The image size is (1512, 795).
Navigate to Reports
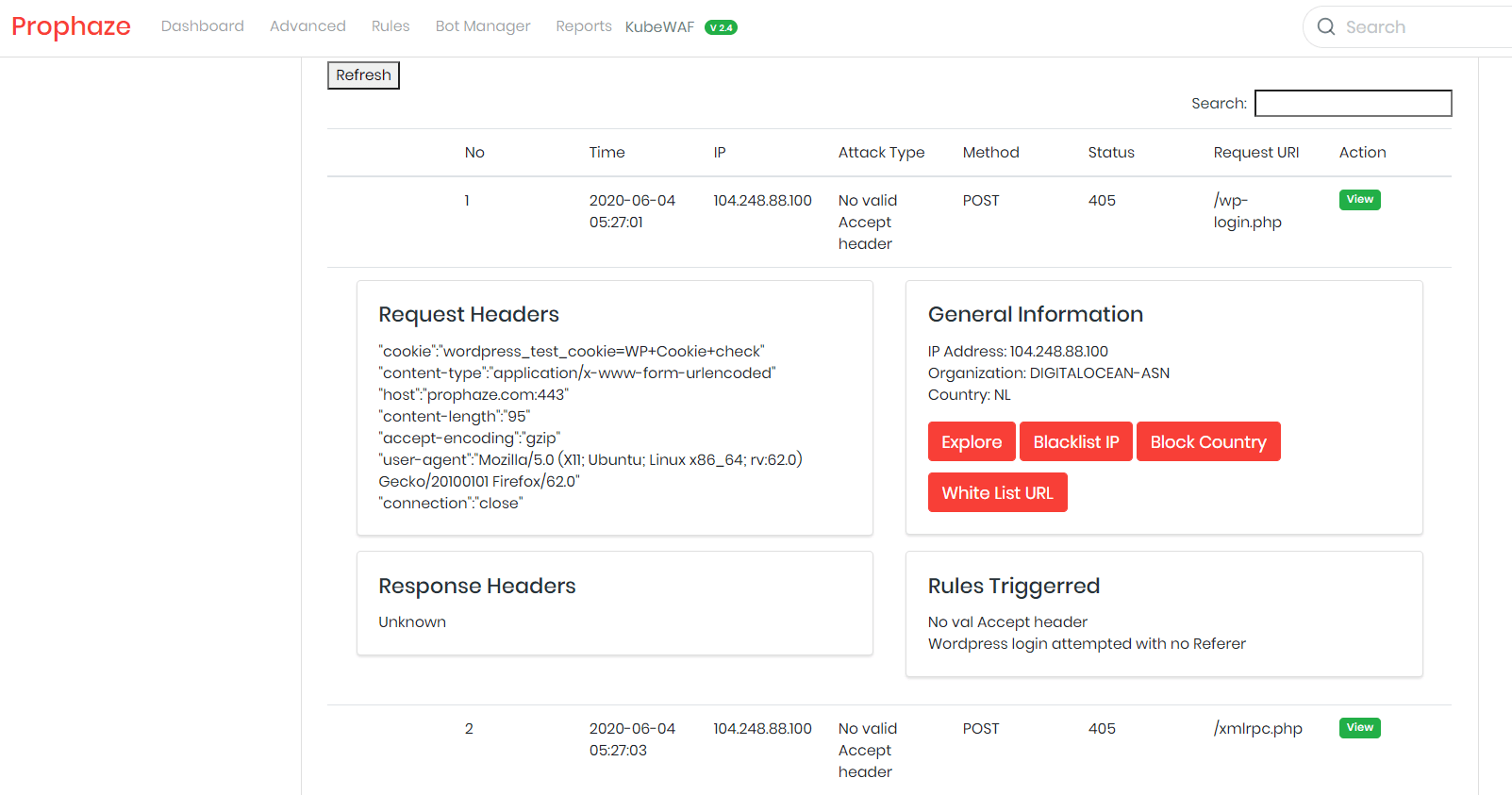point(583,26)
